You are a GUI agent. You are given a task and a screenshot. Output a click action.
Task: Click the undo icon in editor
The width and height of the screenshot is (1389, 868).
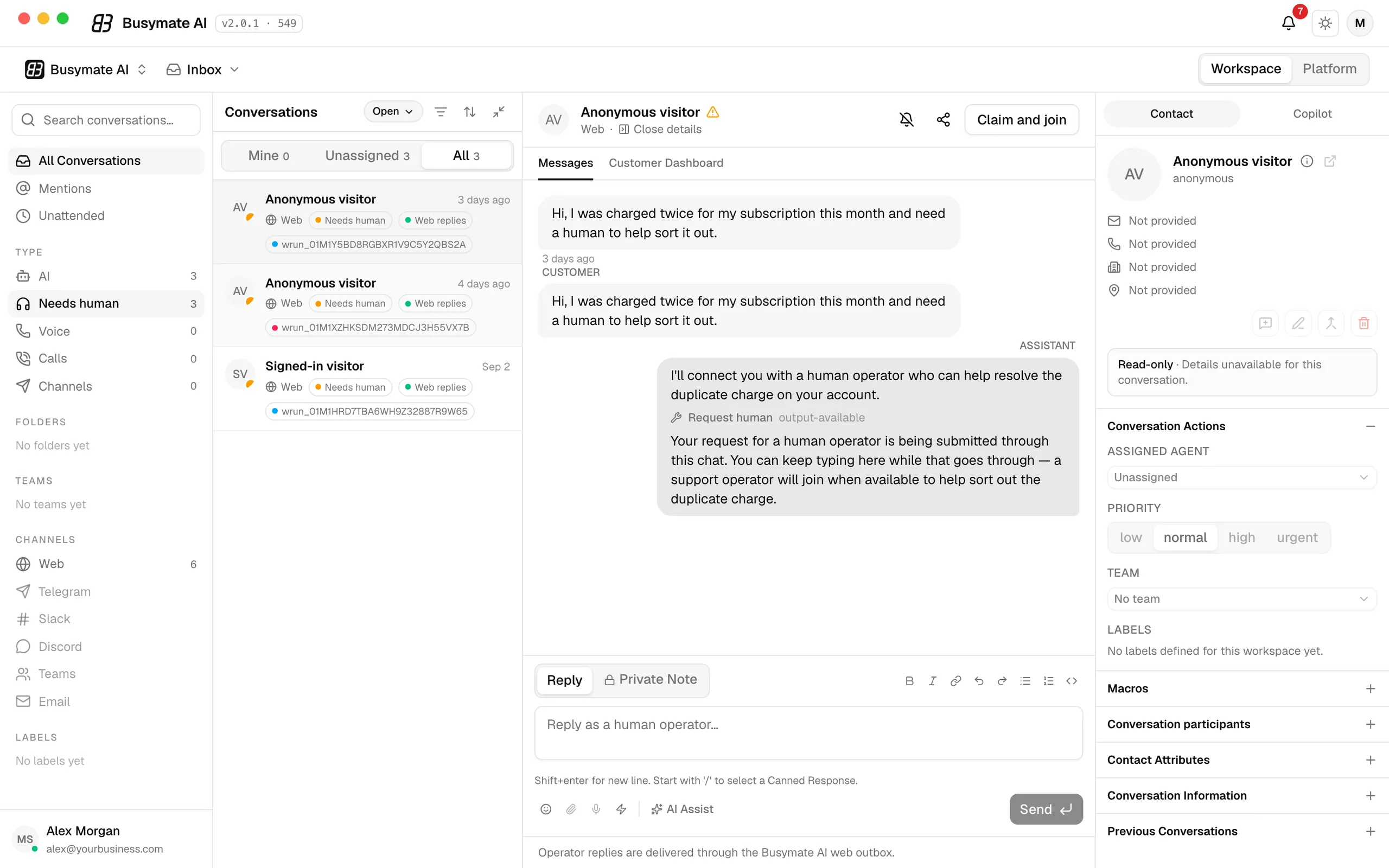point(979,681)
